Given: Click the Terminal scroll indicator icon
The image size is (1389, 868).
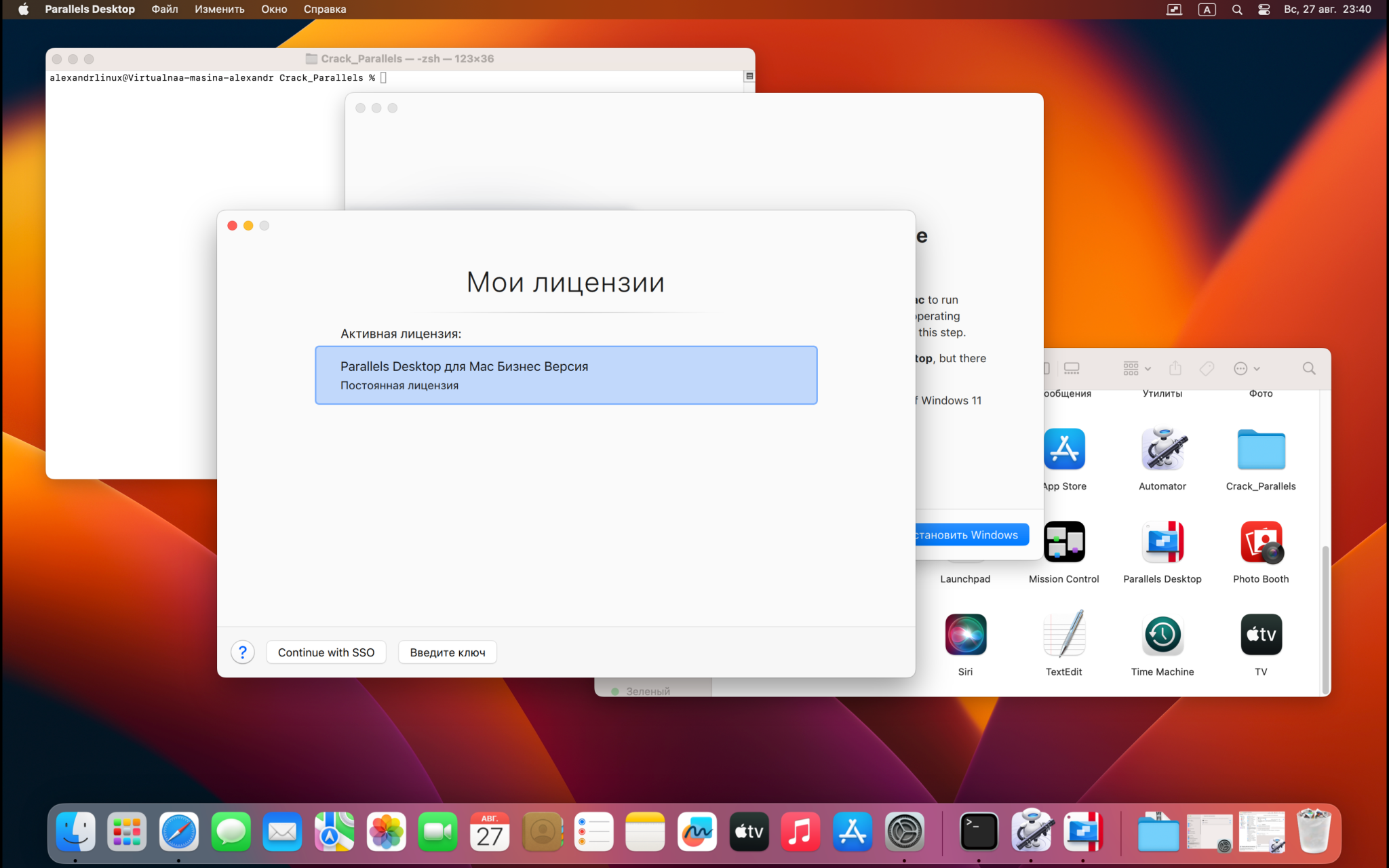Looking at the screenshot, I should 749,76.
